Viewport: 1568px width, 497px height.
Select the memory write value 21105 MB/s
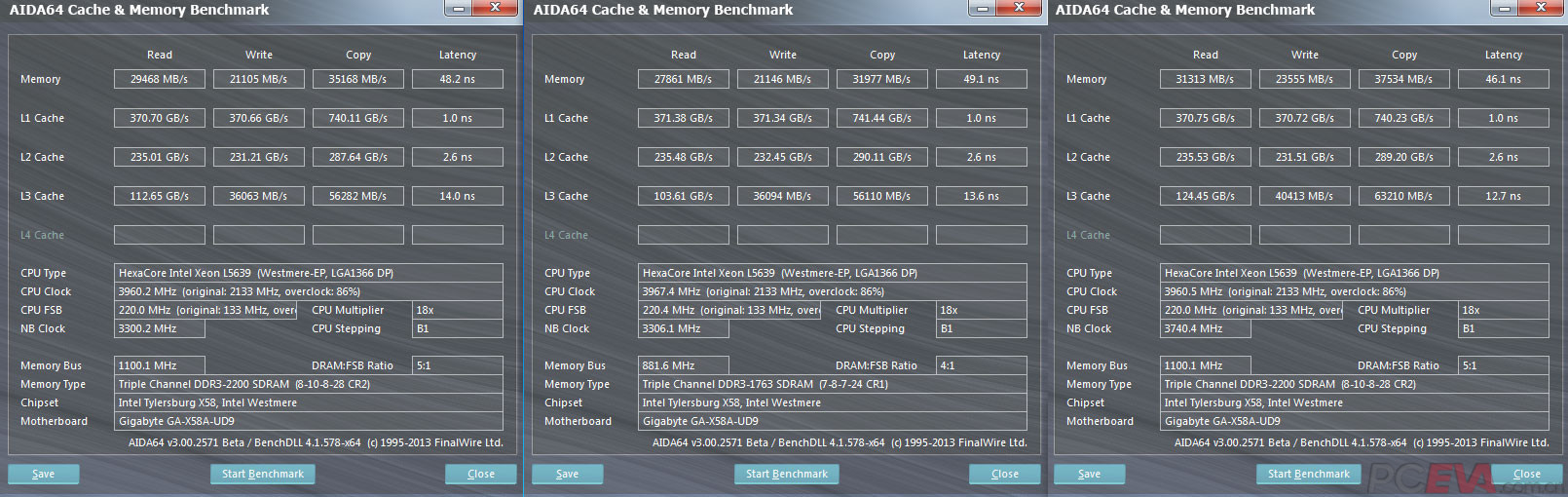coord(259,79)
